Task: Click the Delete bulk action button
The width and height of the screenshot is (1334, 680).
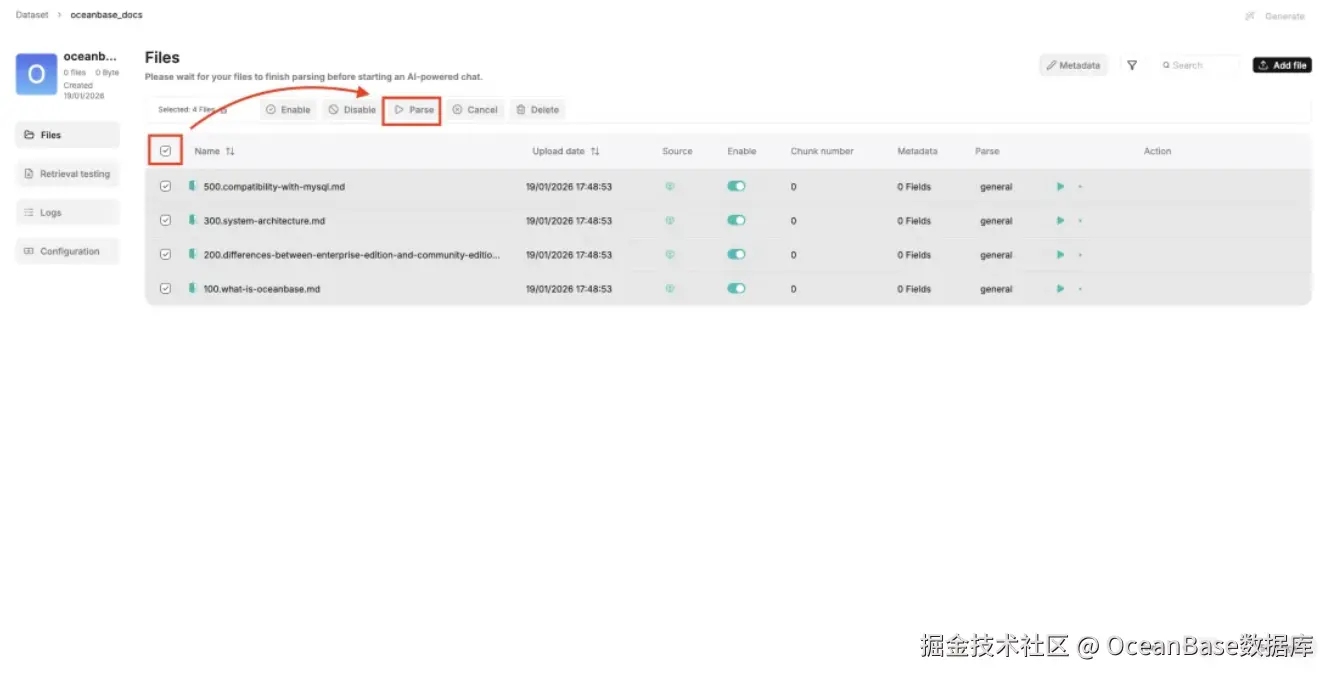Action: click(538, 110)
